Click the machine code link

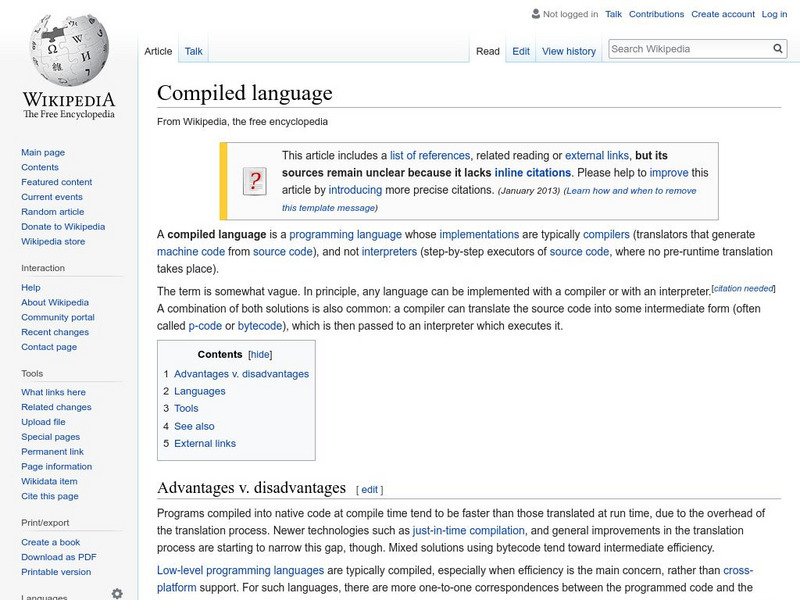191,252
